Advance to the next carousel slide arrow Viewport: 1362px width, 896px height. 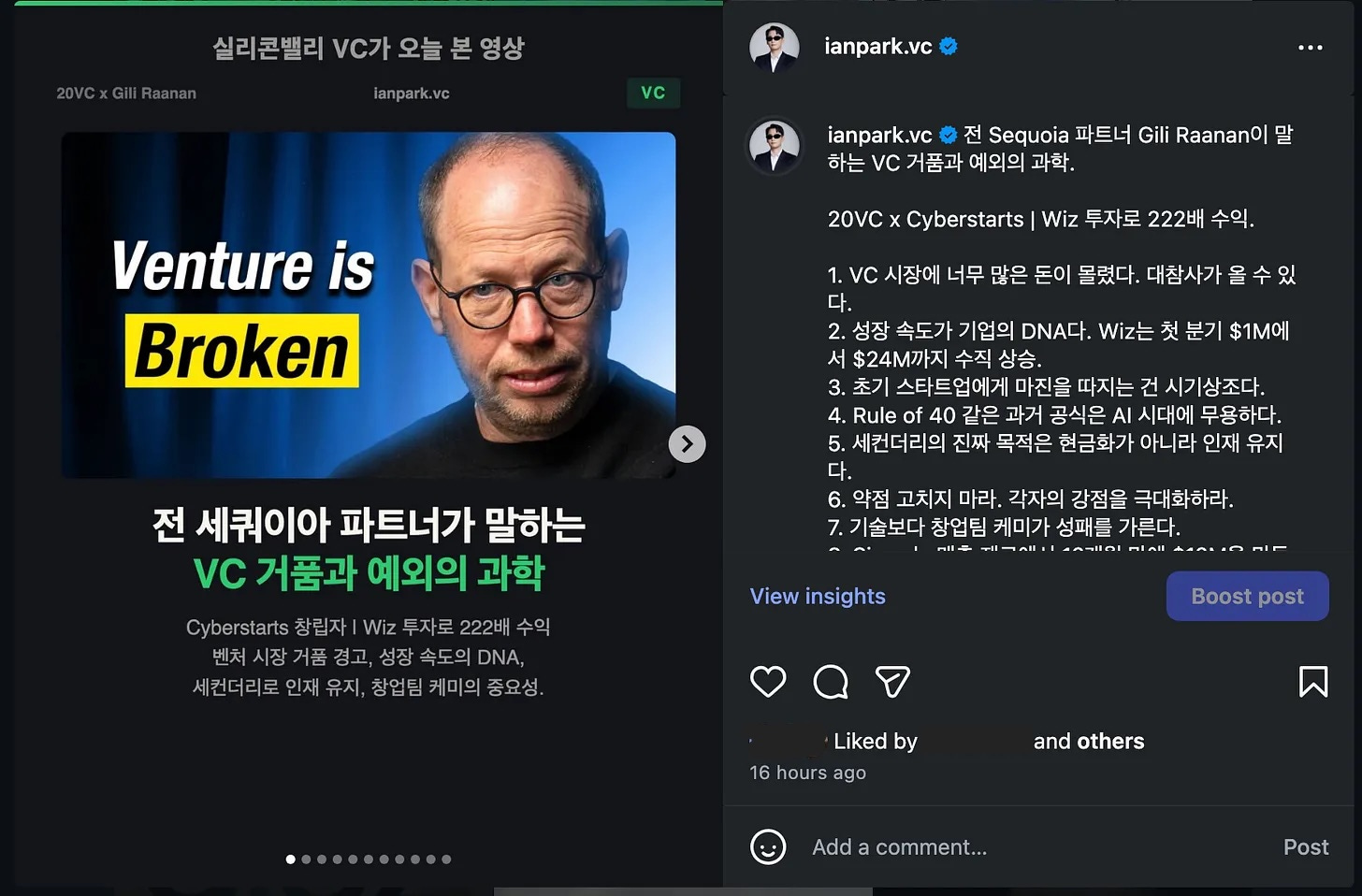tap(687, 444)
